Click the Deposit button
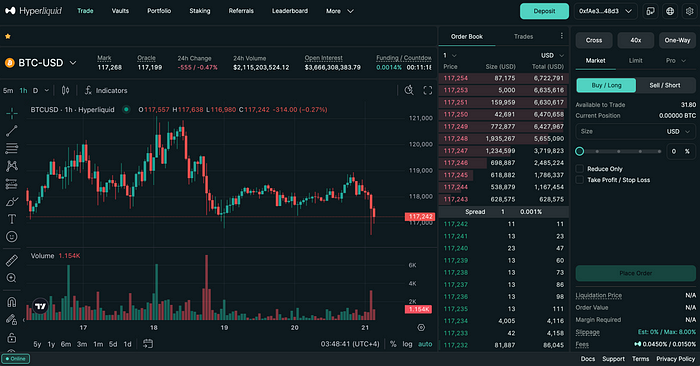This screenshot has height=366, width=700. coord(544,11)
